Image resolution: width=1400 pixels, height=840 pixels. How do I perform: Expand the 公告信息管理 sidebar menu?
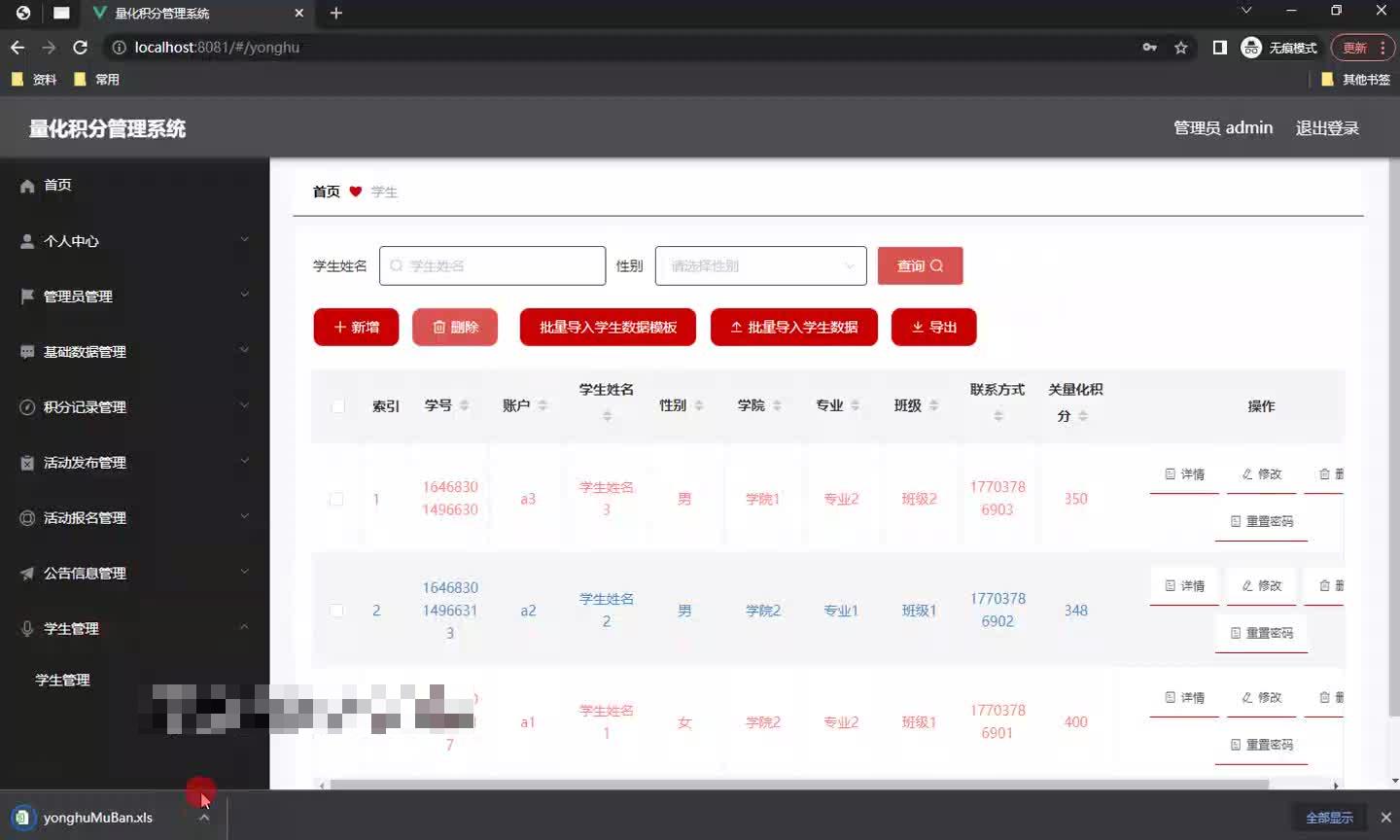tap(134, 573)
